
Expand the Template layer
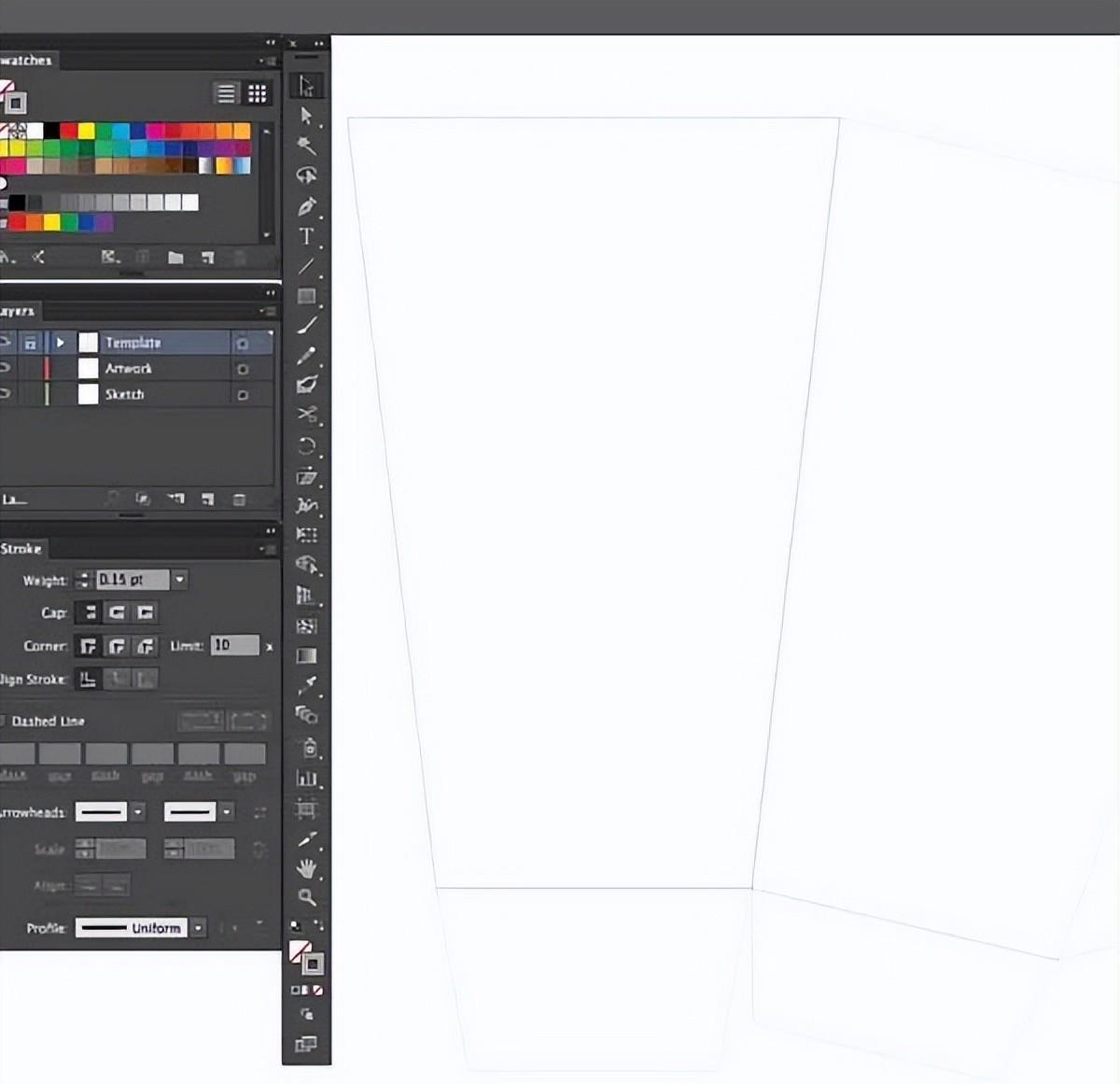[61, 343]
